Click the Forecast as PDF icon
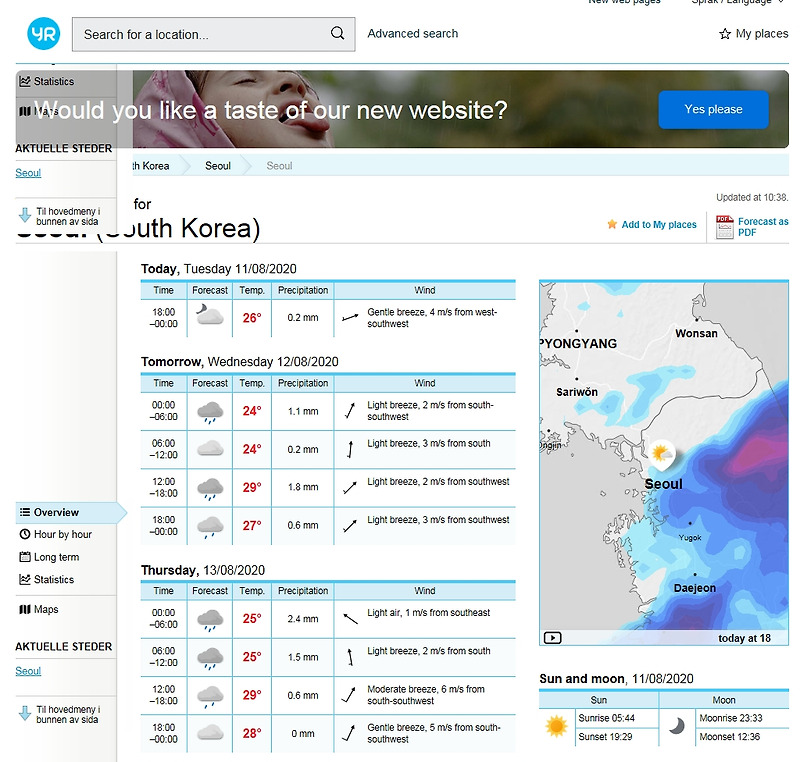800x762 pixels. 724,227
